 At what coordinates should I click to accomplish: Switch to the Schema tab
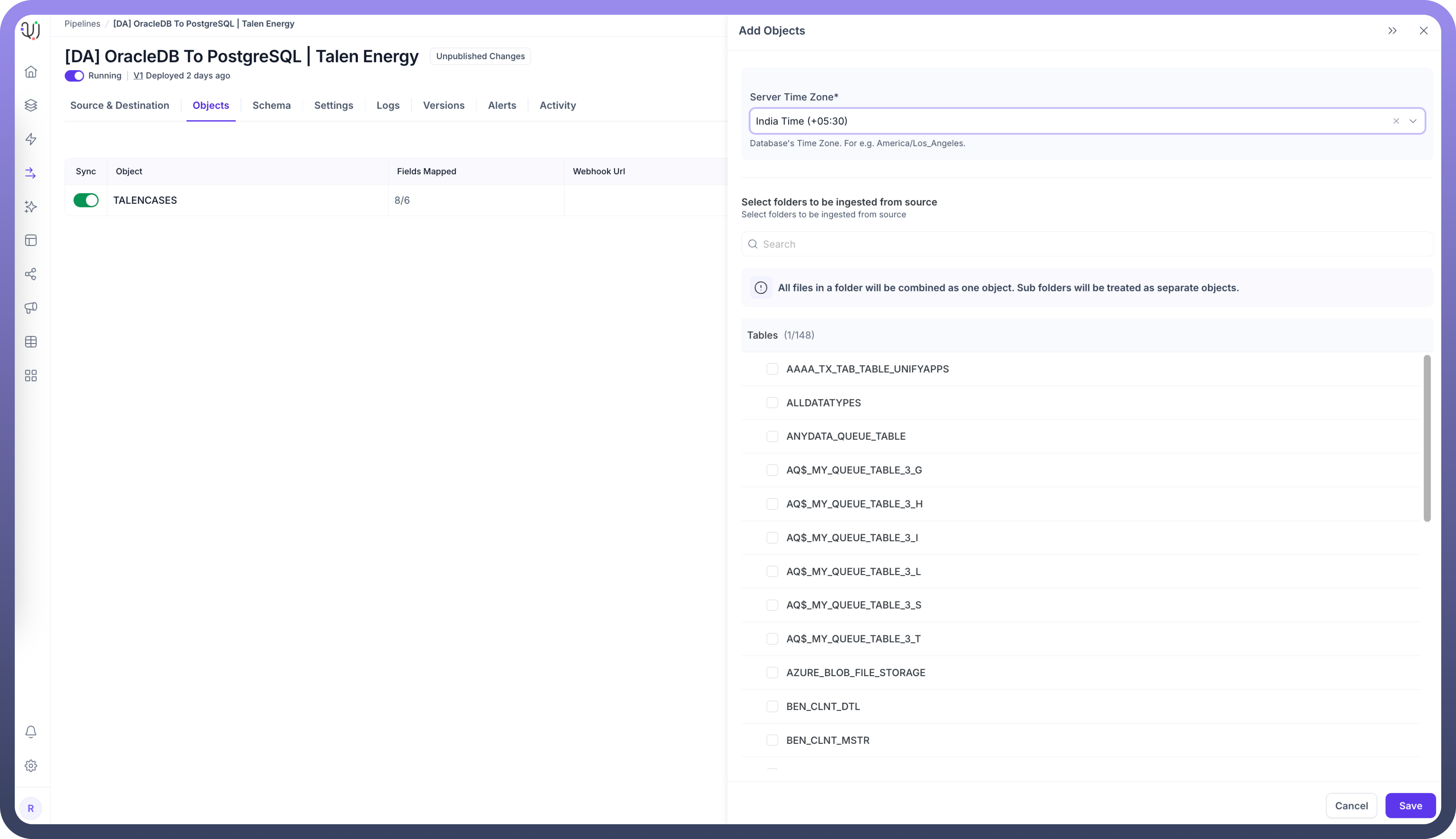point(271,106)
